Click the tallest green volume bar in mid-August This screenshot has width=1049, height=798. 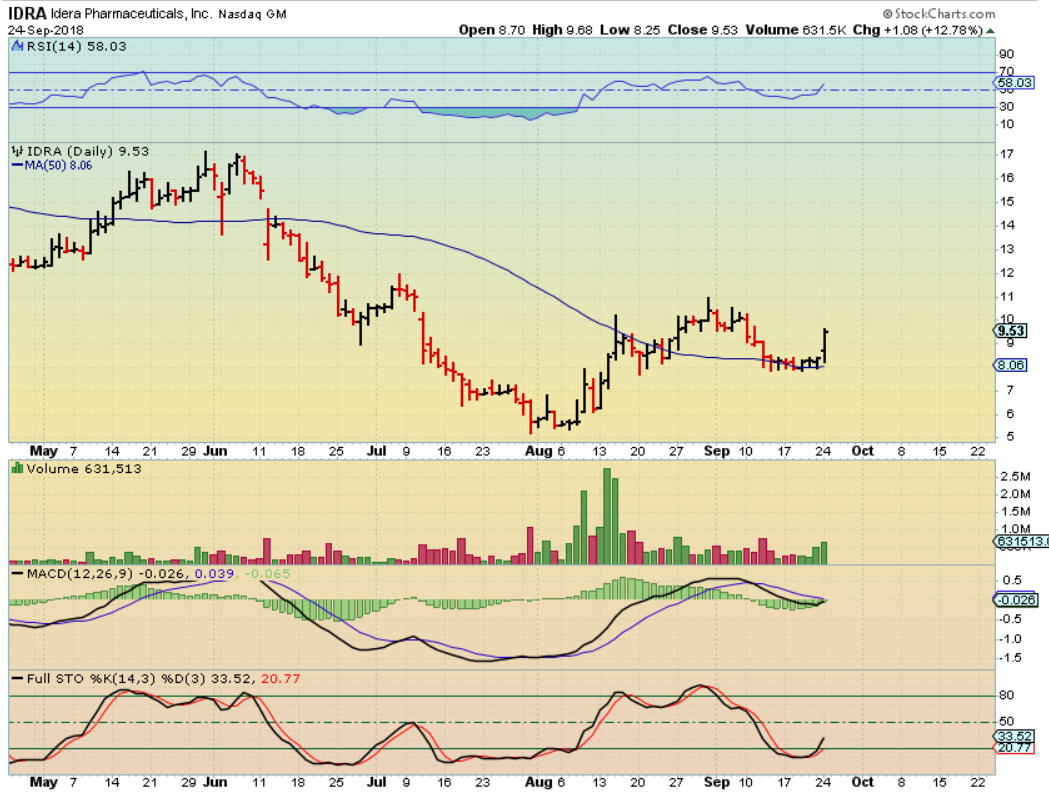pyautogui.click(x=607, y=516)
